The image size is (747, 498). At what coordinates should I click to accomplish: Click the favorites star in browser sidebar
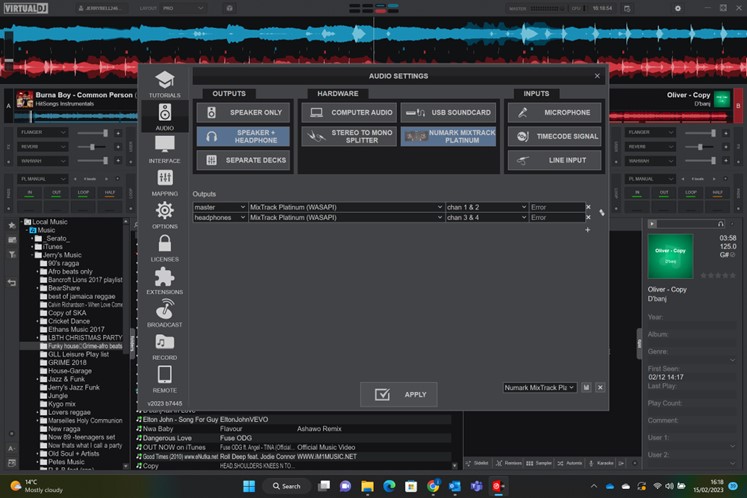click(12, 225)
